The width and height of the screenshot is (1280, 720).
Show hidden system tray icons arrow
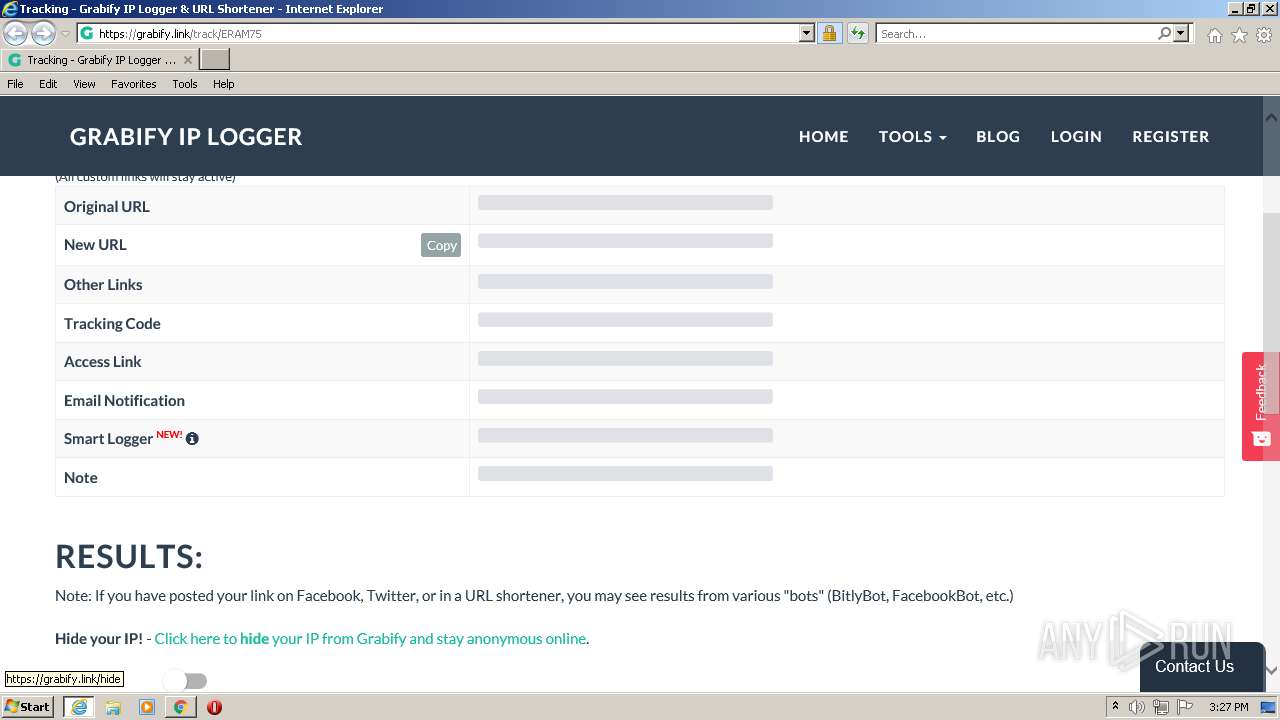(x=1115, y=707)
